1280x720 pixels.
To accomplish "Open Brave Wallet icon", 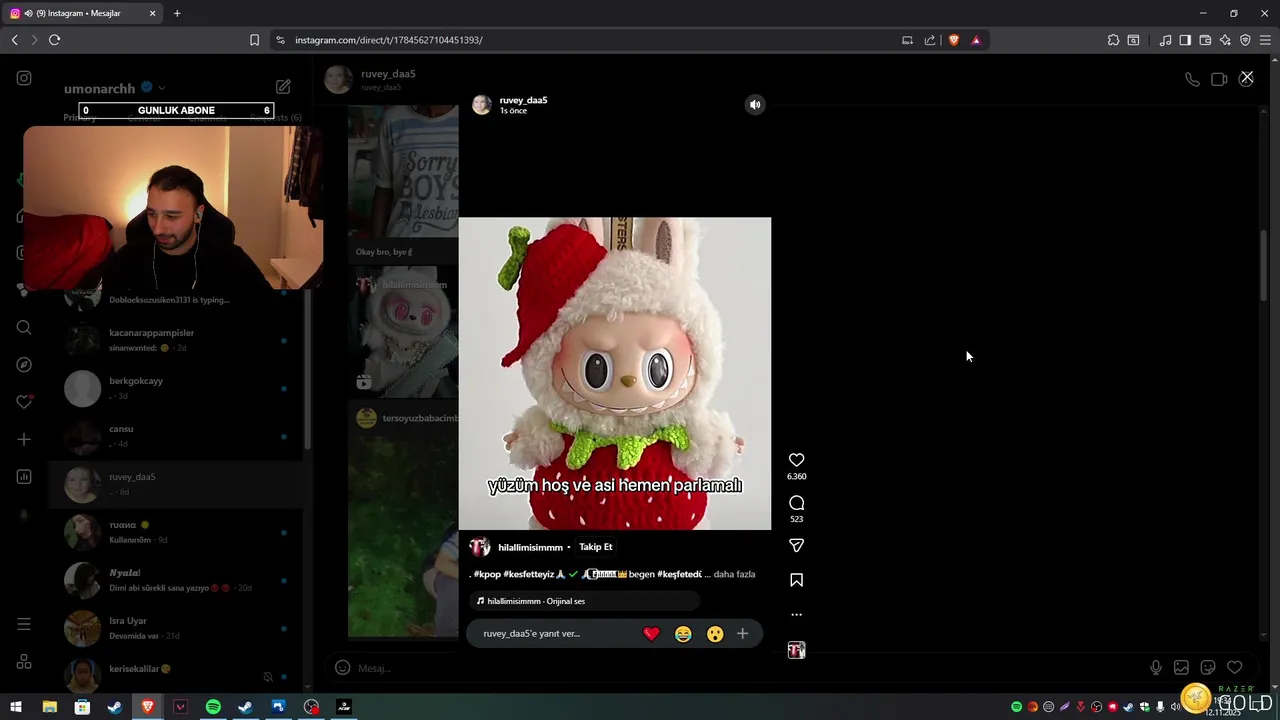I will [x=1205, y=40].
